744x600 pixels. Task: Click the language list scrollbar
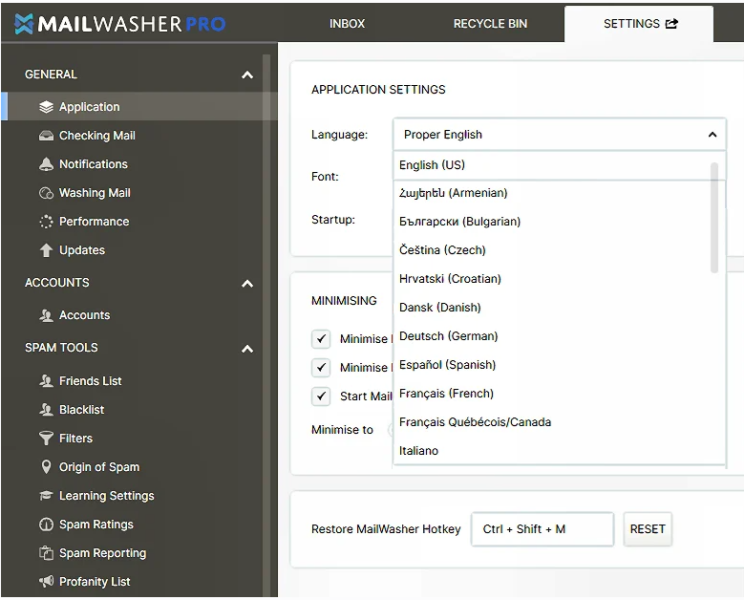coord(714,217)
